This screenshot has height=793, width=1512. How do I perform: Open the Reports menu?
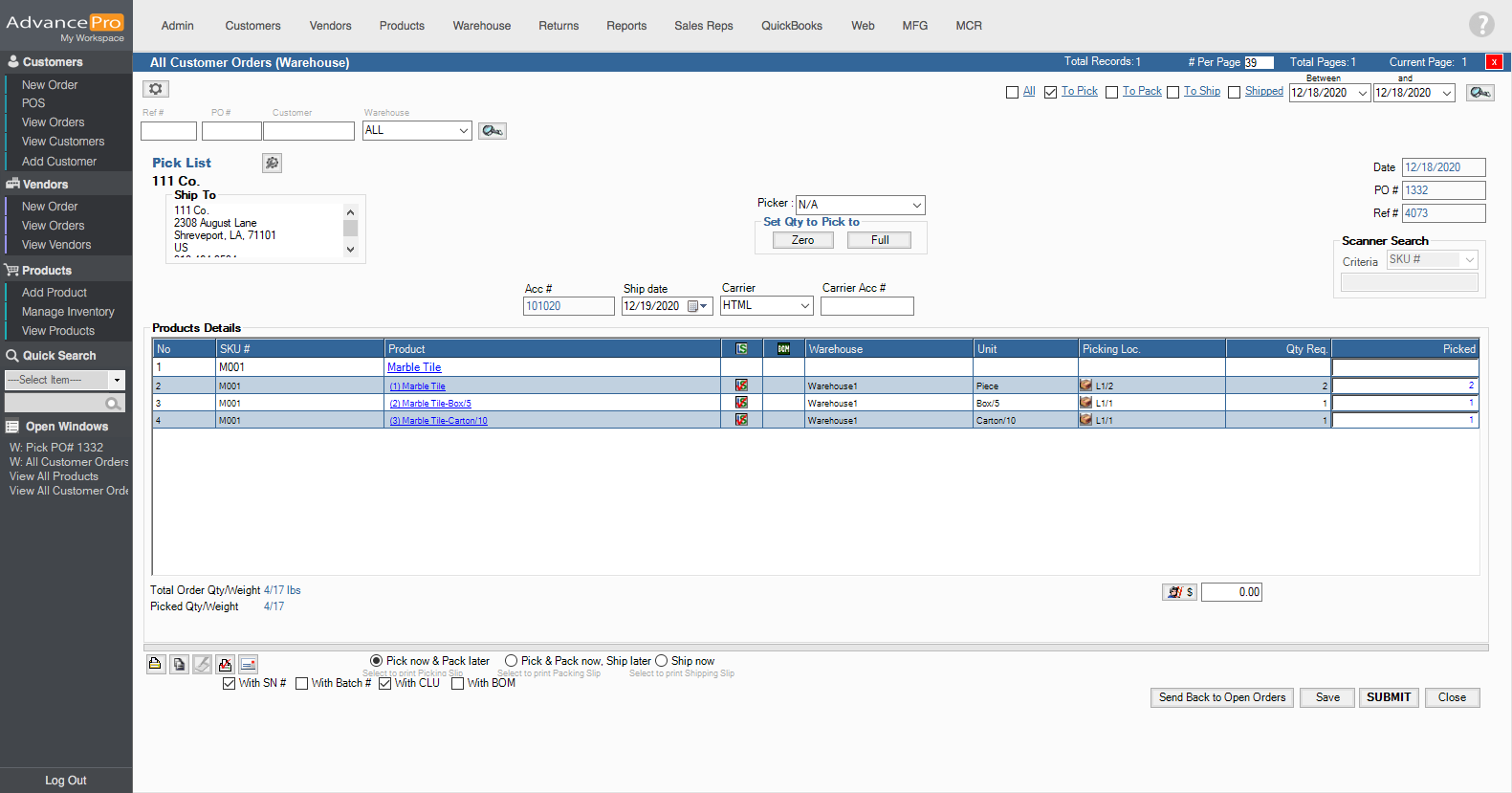click(x=626, y=26)
